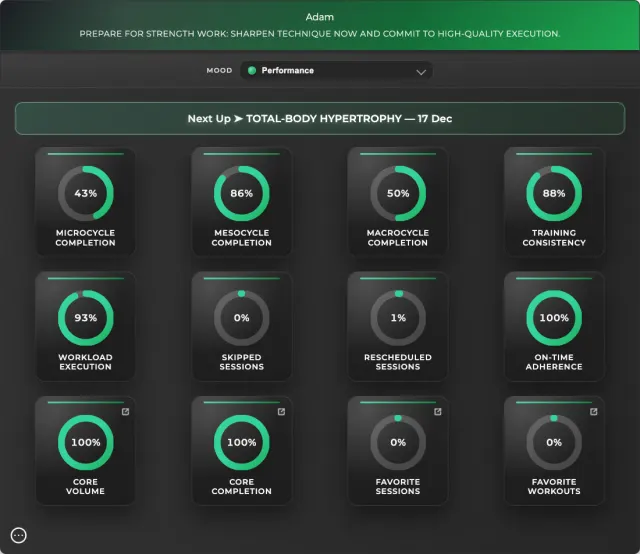
Task: Click the 86% mesocycle progress ring
Action: [x=242, y=193]
